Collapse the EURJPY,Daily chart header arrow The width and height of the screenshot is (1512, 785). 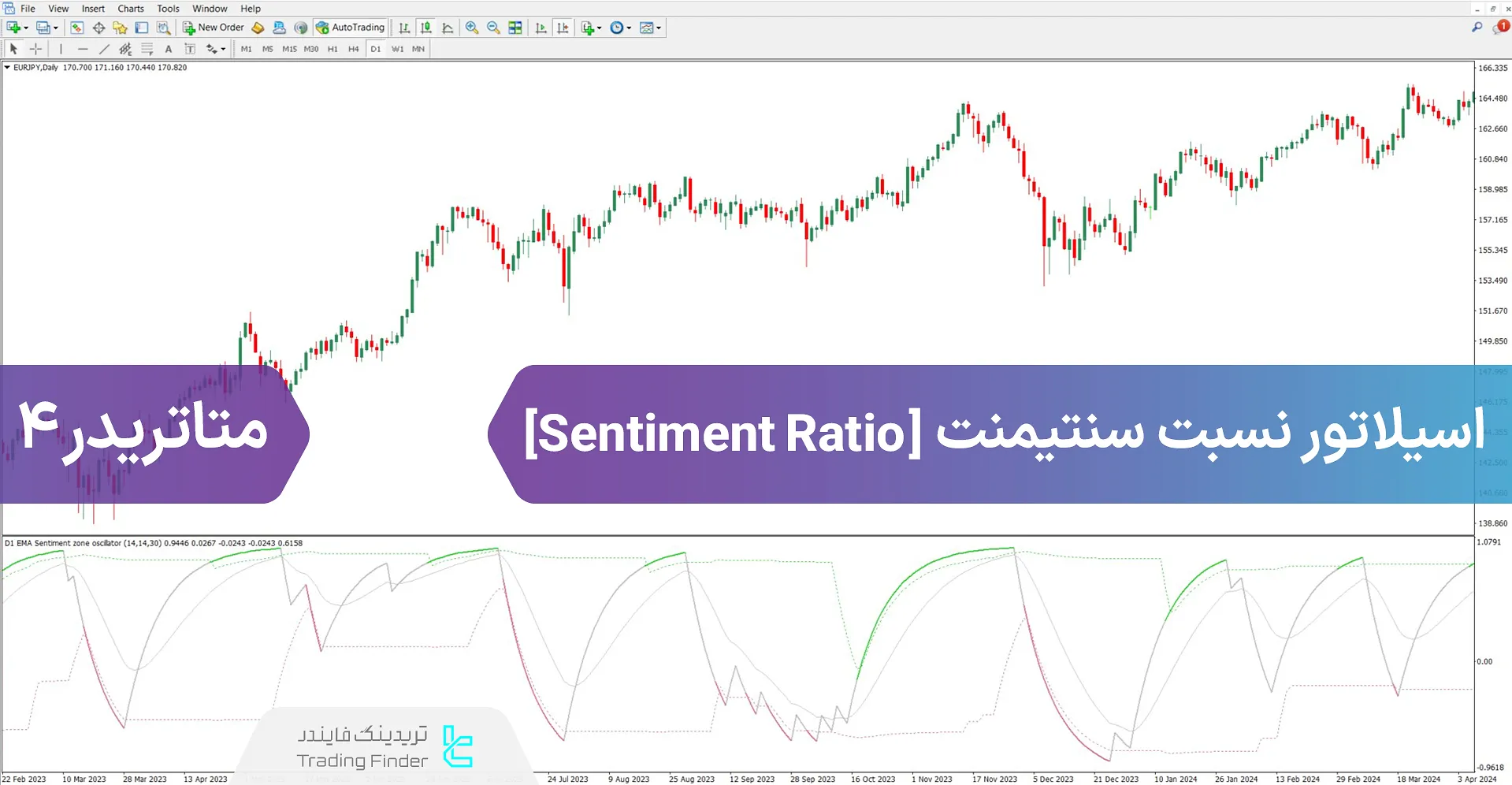[6, 68]
